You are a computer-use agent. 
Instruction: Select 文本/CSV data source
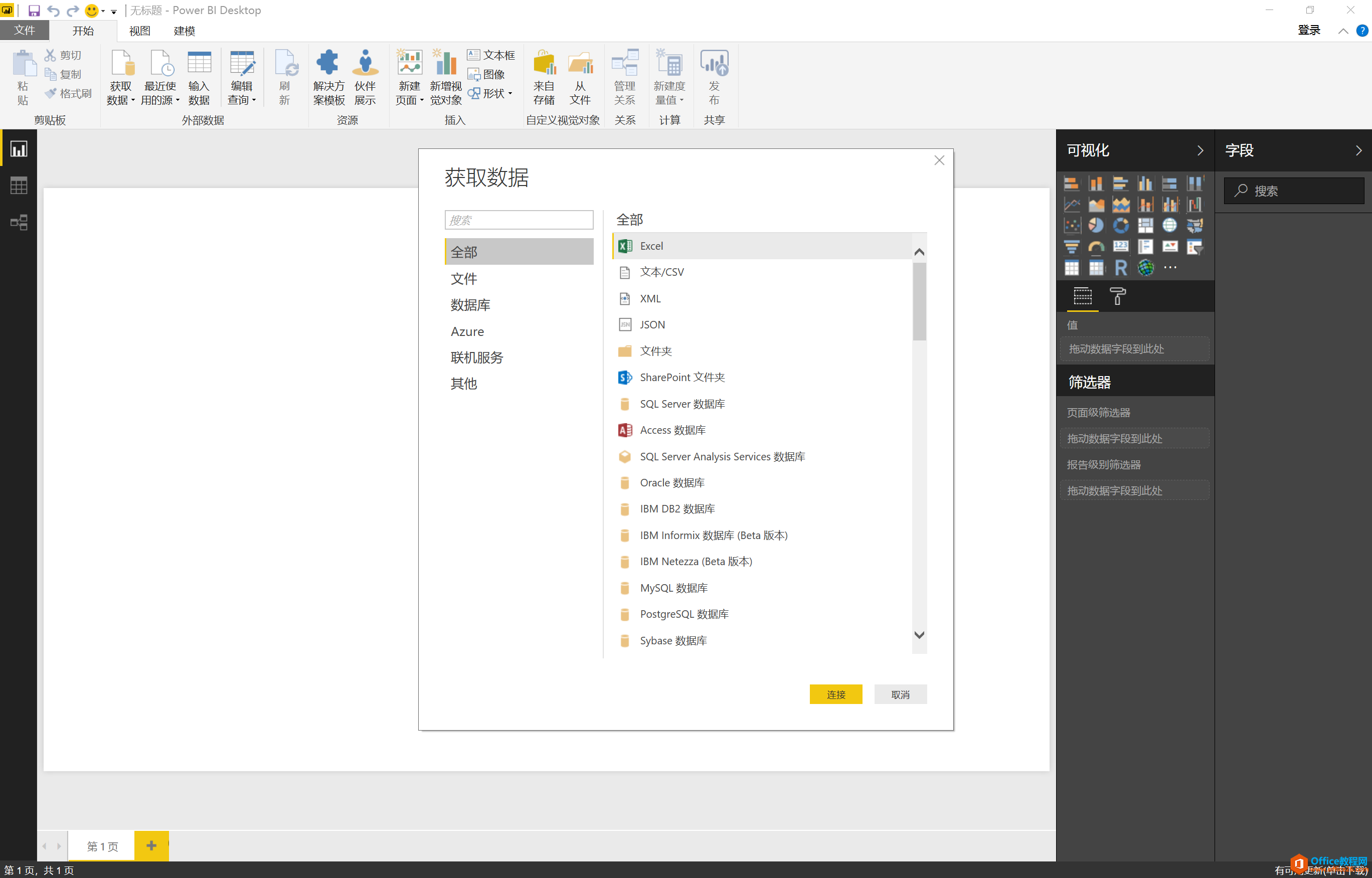click(763, 272)
